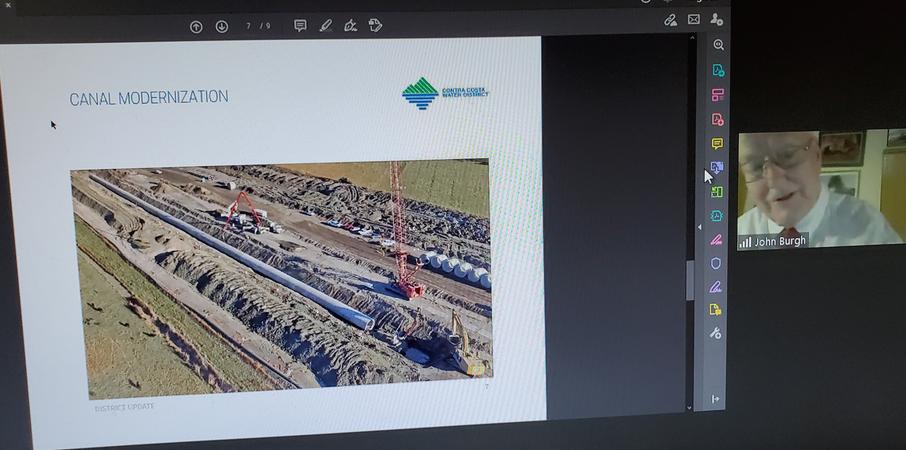Click the vertical scrollbar thumb of document
Screen dimensions: 906x450
coord(689,280)
